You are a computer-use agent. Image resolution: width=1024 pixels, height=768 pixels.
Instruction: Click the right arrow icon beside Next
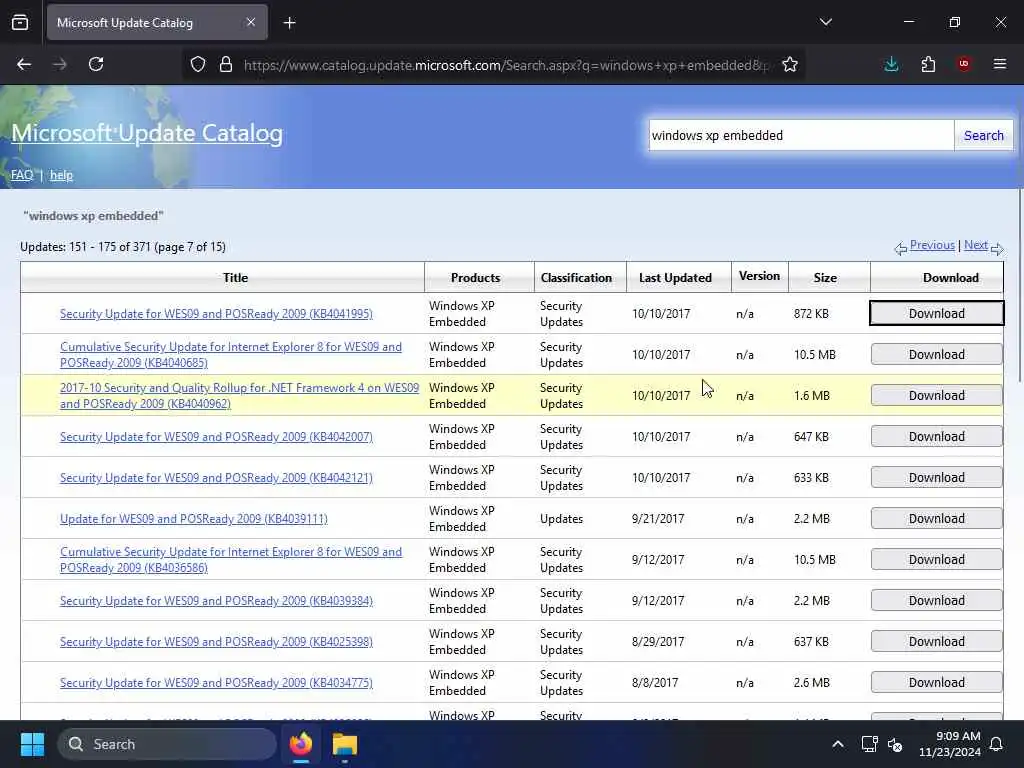pos(997,248)
